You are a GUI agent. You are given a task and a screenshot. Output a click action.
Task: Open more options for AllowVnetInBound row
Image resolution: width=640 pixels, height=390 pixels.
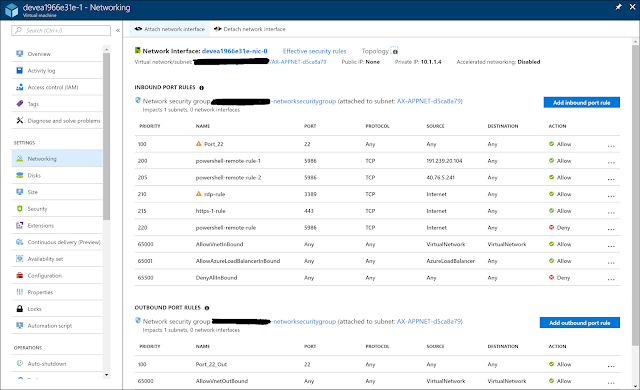611,246
